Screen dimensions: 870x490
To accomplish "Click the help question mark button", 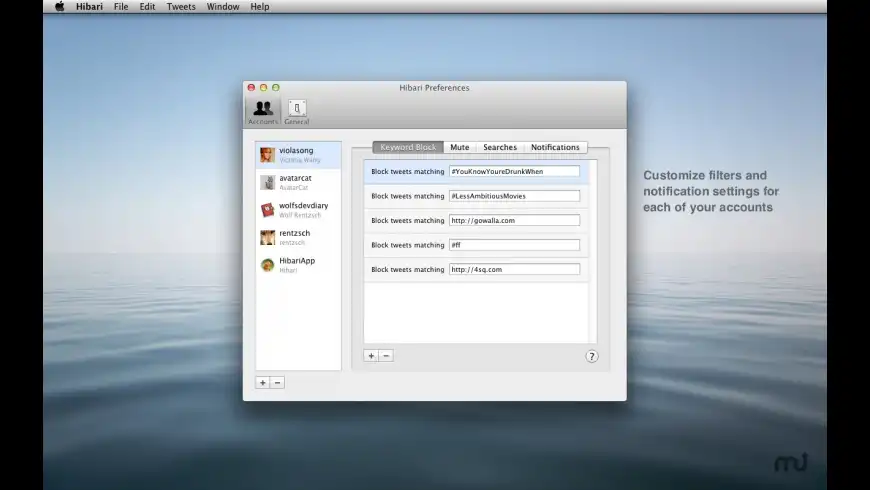I will coord(591,356).
